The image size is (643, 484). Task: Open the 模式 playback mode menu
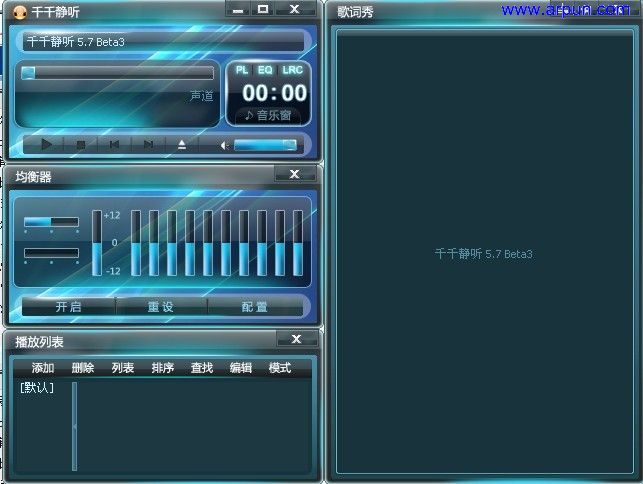pyautogui.click(x=280, y=368)
